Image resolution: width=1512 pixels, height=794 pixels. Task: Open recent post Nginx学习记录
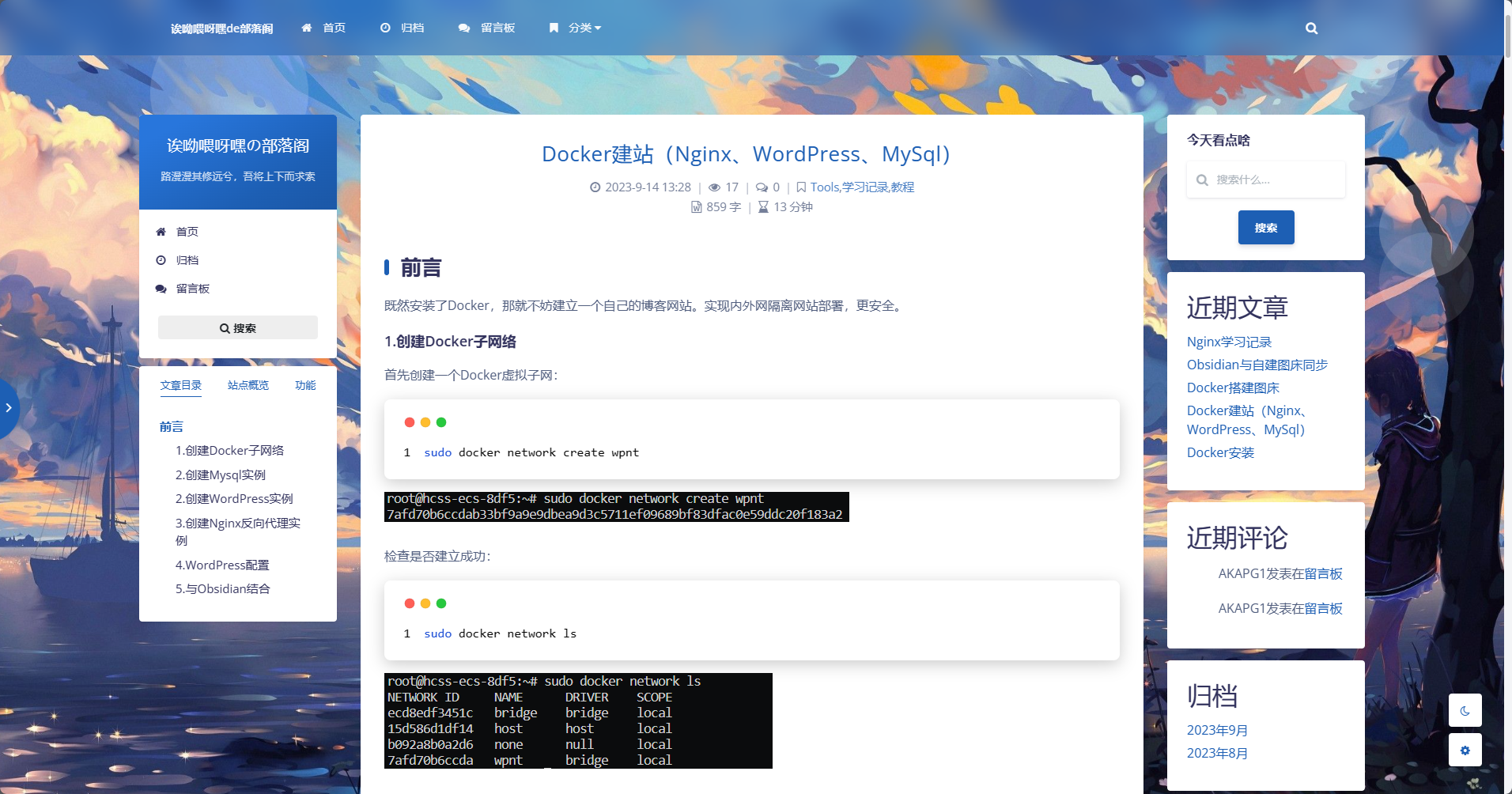click(x=1229, y=342)
